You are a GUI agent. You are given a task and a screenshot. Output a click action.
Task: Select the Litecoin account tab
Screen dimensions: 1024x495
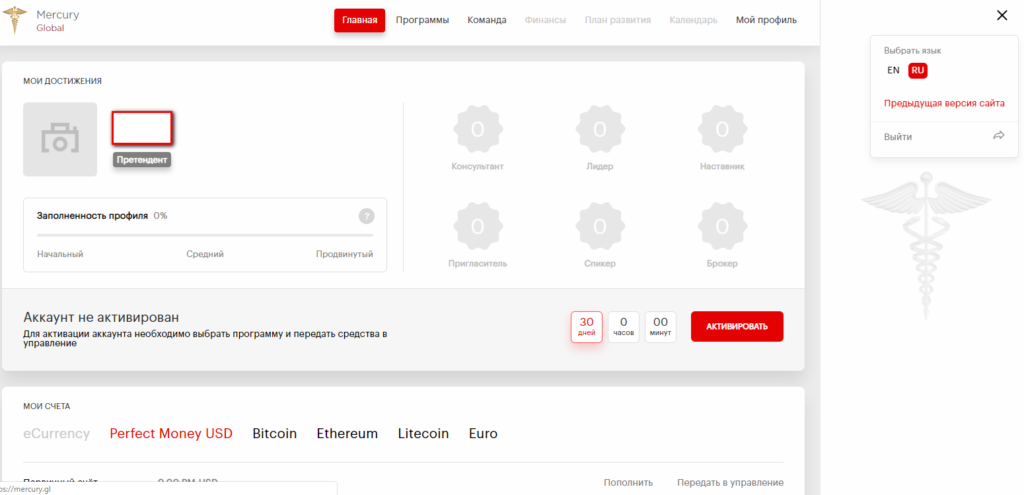click(423, 434)
